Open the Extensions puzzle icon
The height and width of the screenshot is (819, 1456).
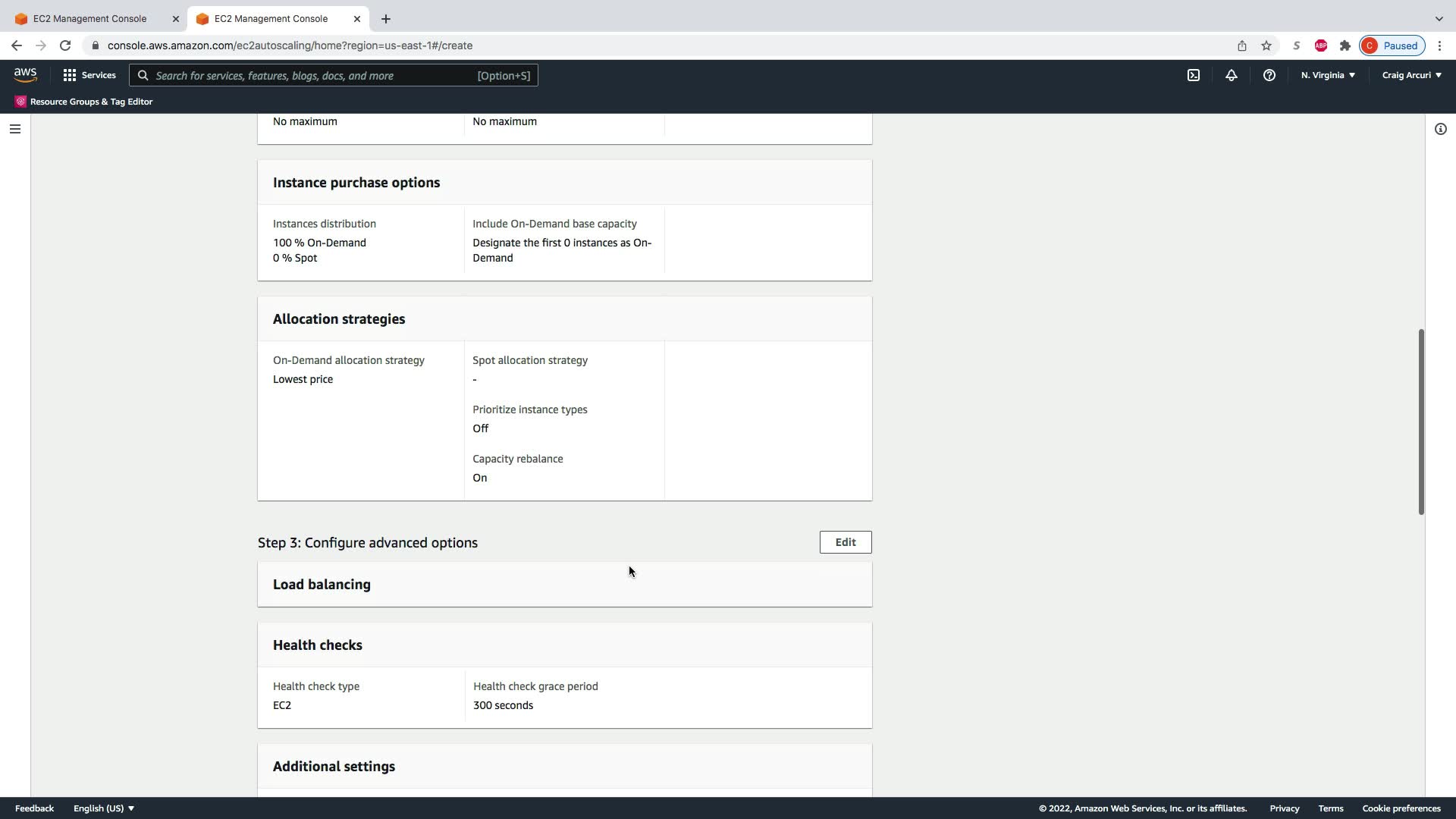[x=1345, y=45]
